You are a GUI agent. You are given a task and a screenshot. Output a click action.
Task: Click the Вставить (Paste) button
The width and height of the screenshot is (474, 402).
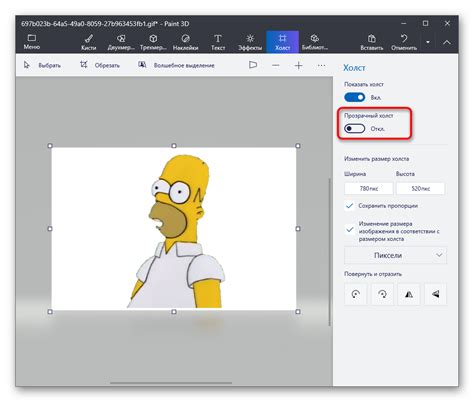tap(372, 42)
